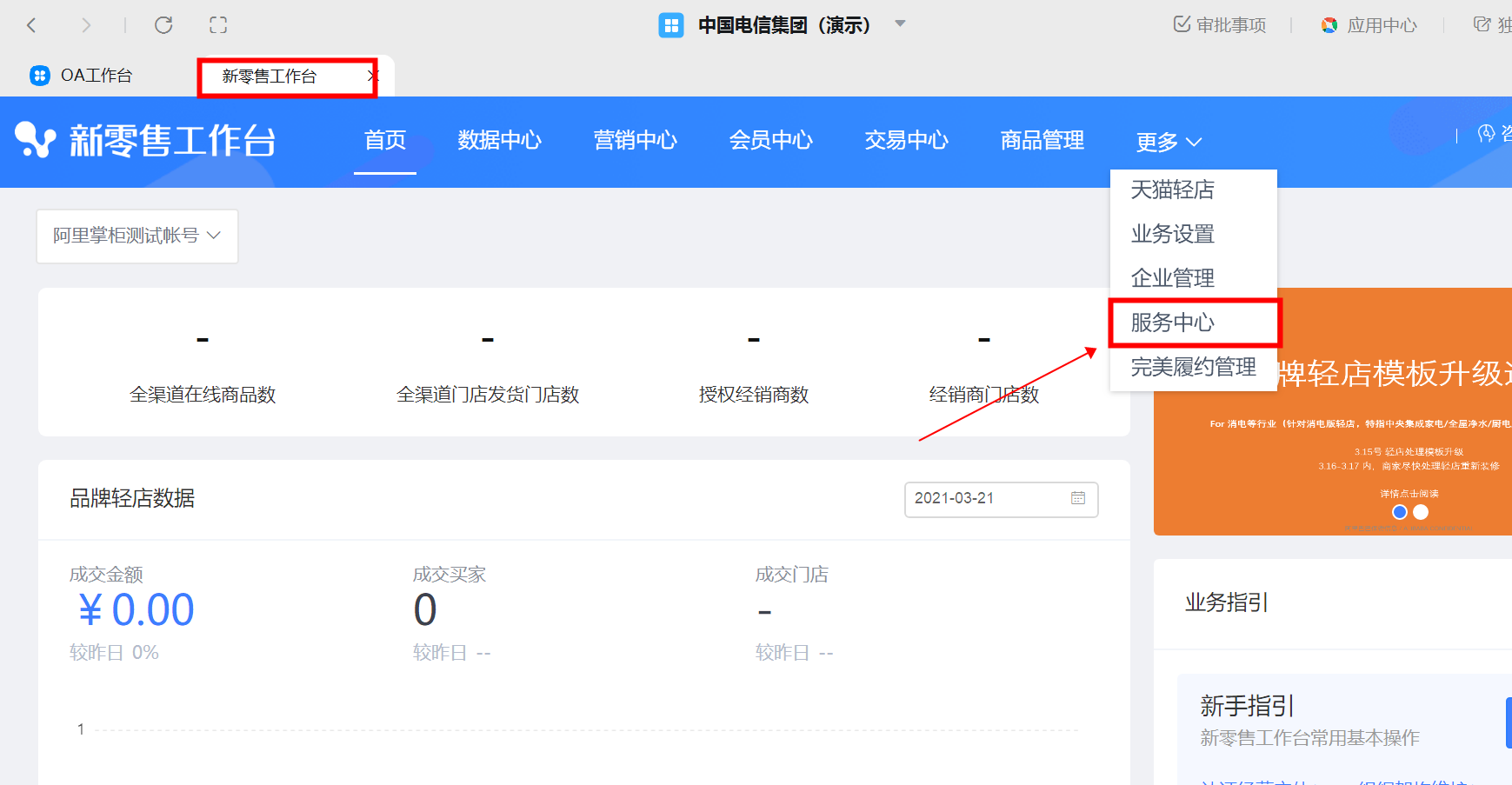Click the fullscreen expand icon

click(x=218, y=25)
